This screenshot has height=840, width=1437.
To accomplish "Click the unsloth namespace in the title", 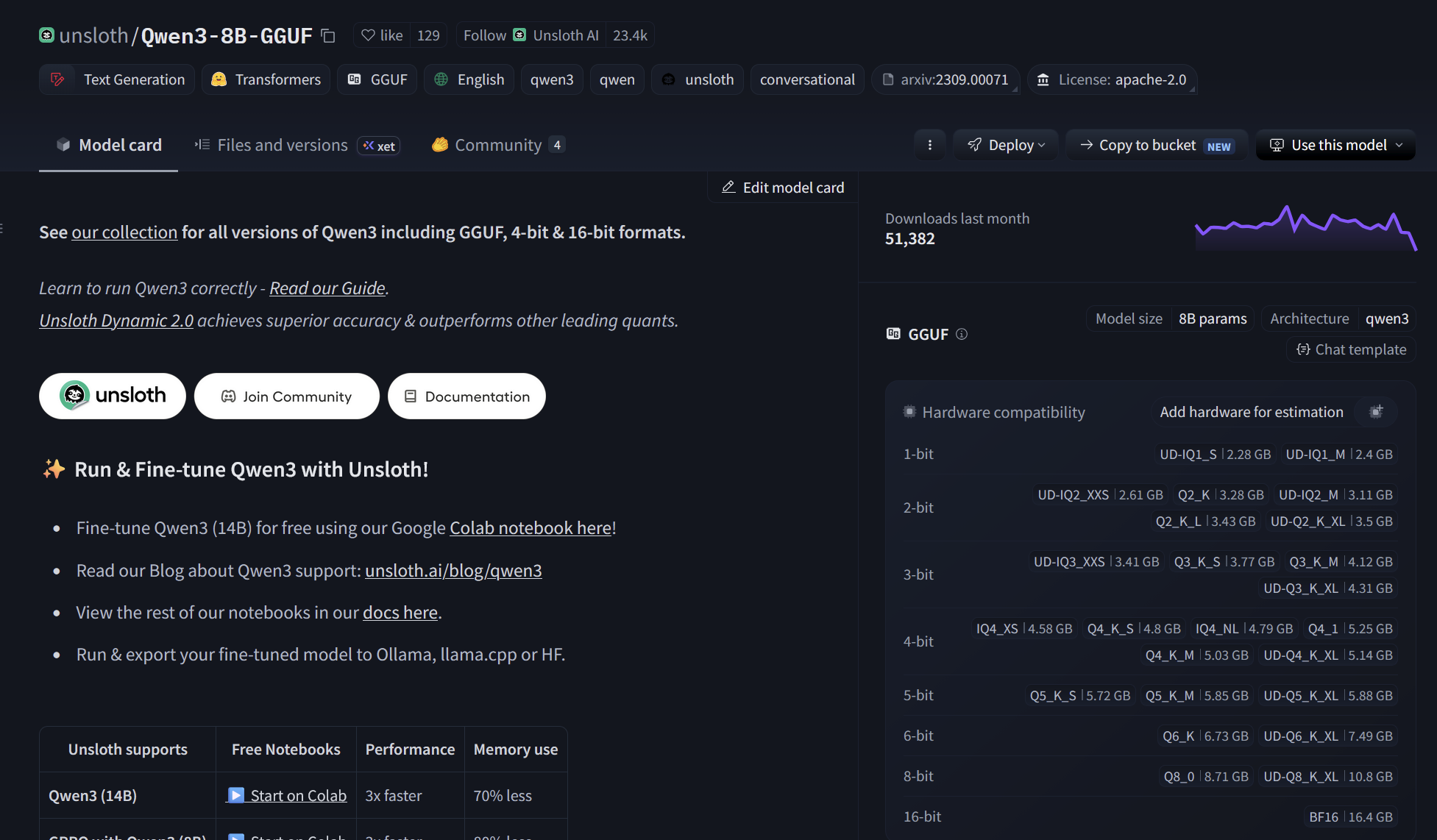I will [93, 35].
